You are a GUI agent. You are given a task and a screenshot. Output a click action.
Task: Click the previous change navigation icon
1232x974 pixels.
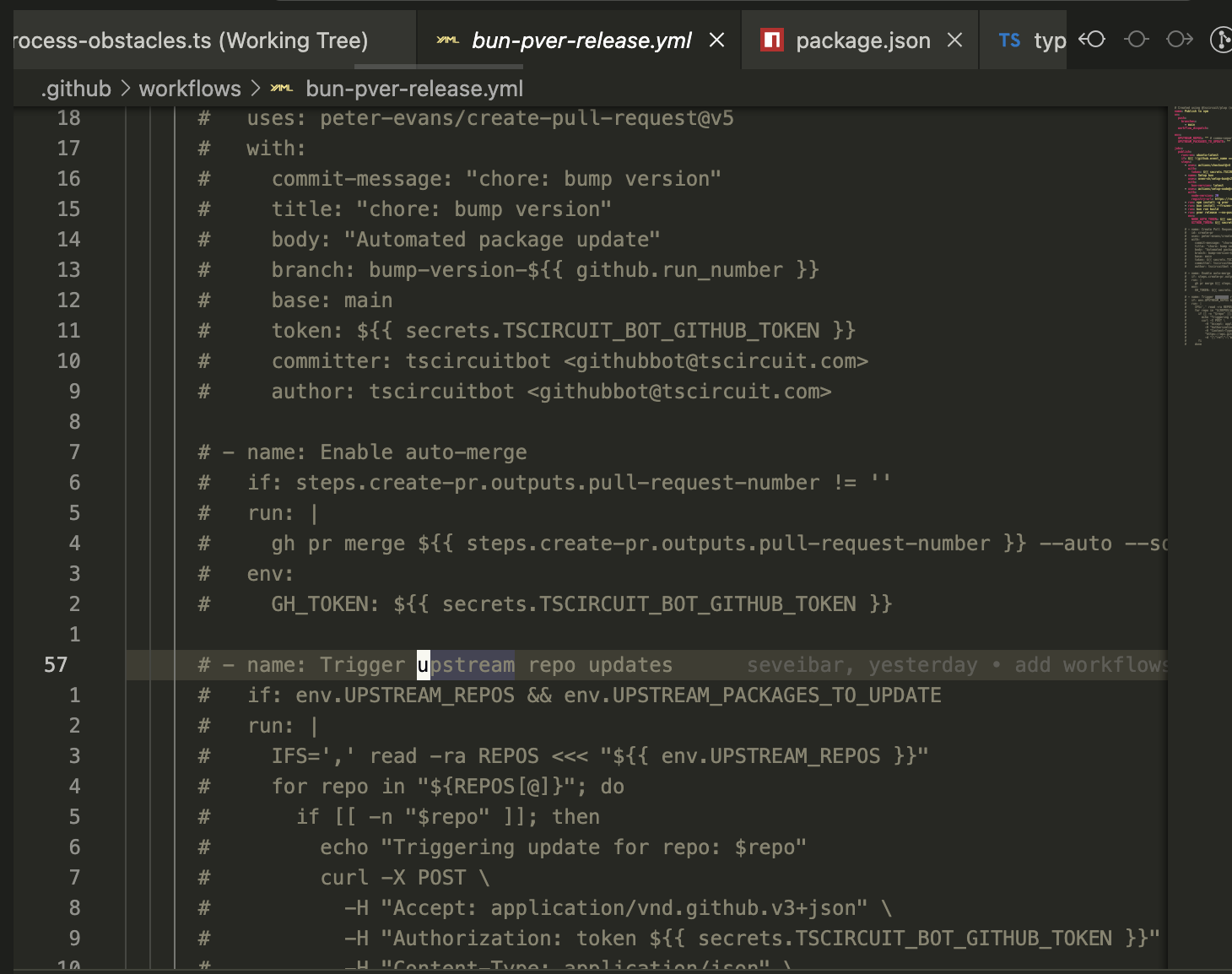coord(1091,39)
